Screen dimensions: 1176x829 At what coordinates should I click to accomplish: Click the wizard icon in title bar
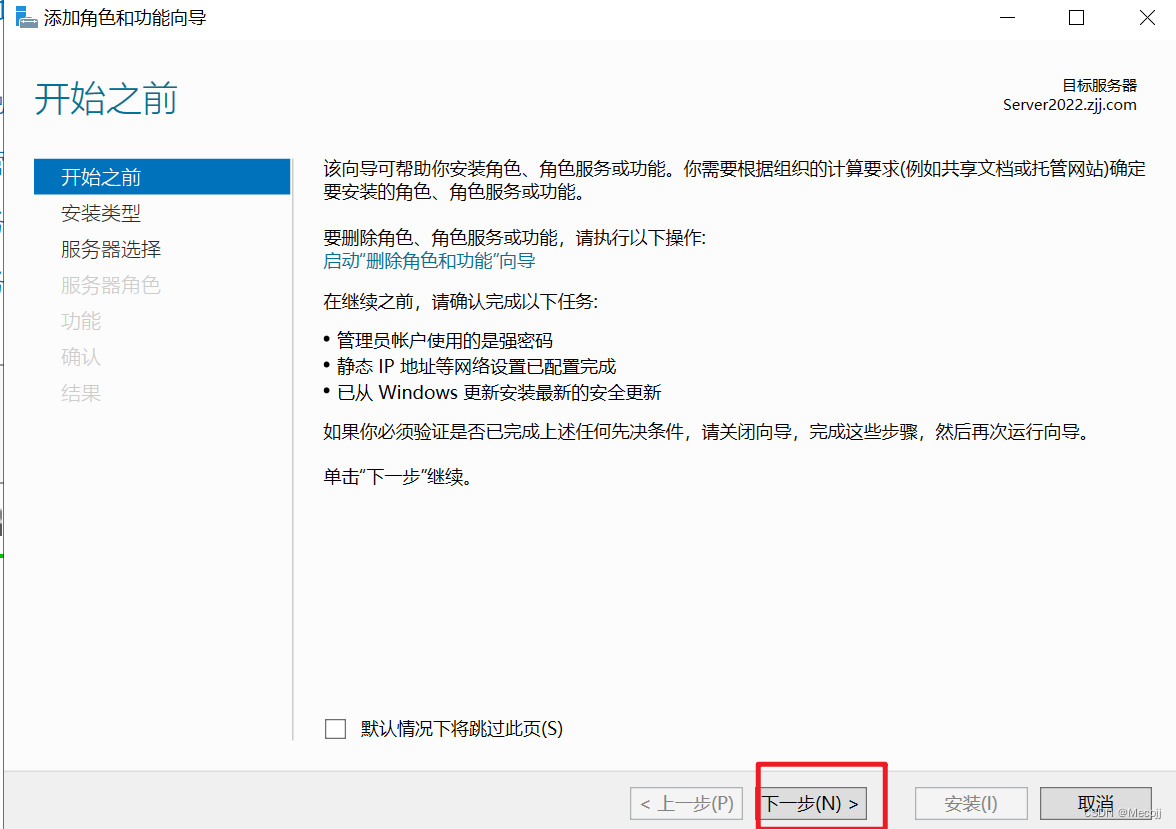[26, 17]
